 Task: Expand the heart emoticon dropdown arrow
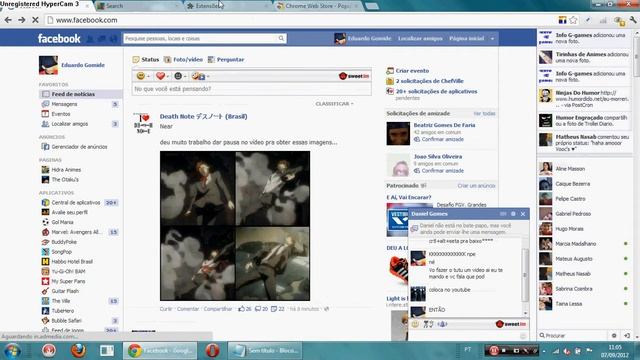168,76
